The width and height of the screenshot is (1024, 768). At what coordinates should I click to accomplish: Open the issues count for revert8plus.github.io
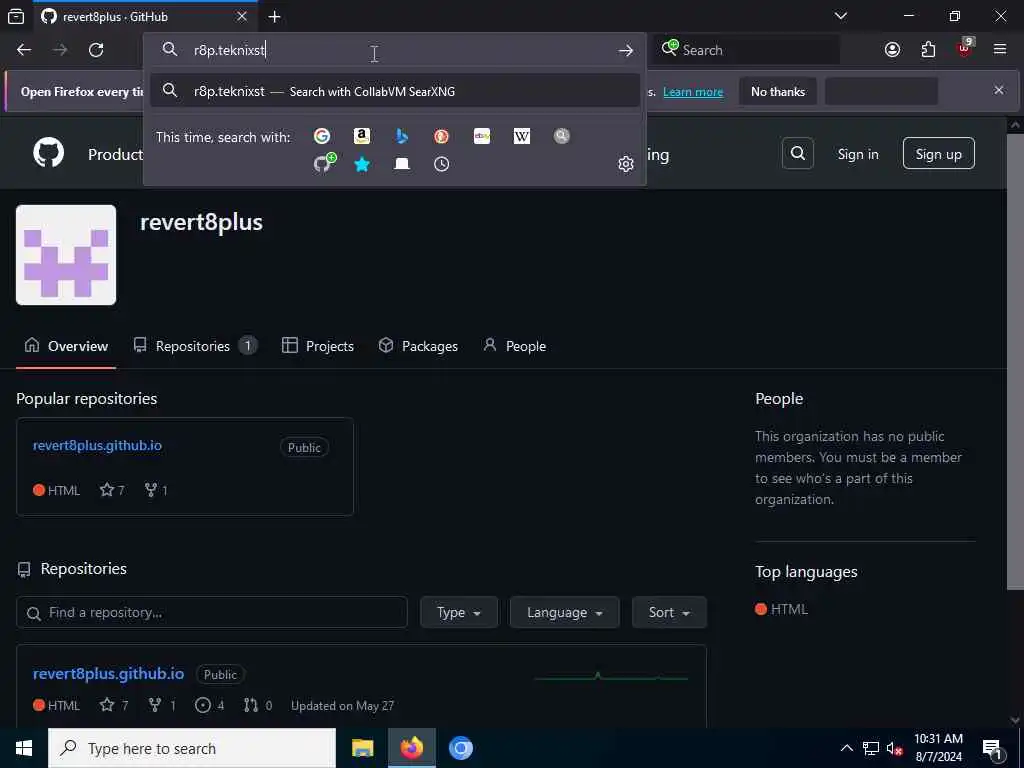pos(210,705)
